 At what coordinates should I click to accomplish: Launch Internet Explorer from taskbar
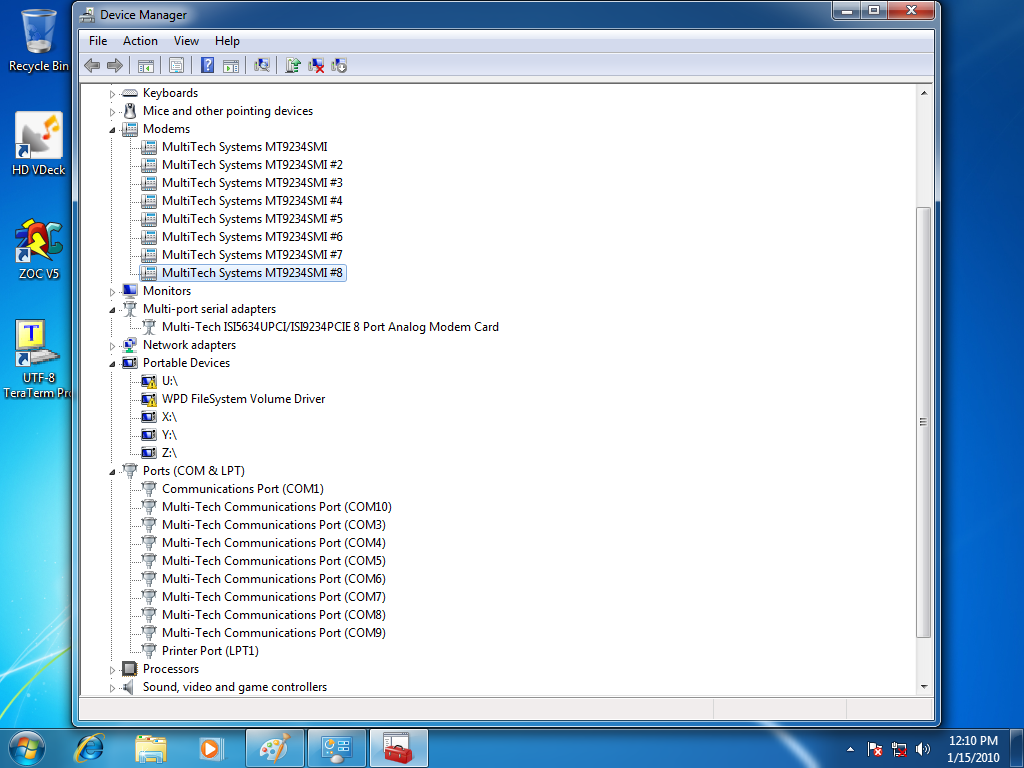click(x=92, y=747)
